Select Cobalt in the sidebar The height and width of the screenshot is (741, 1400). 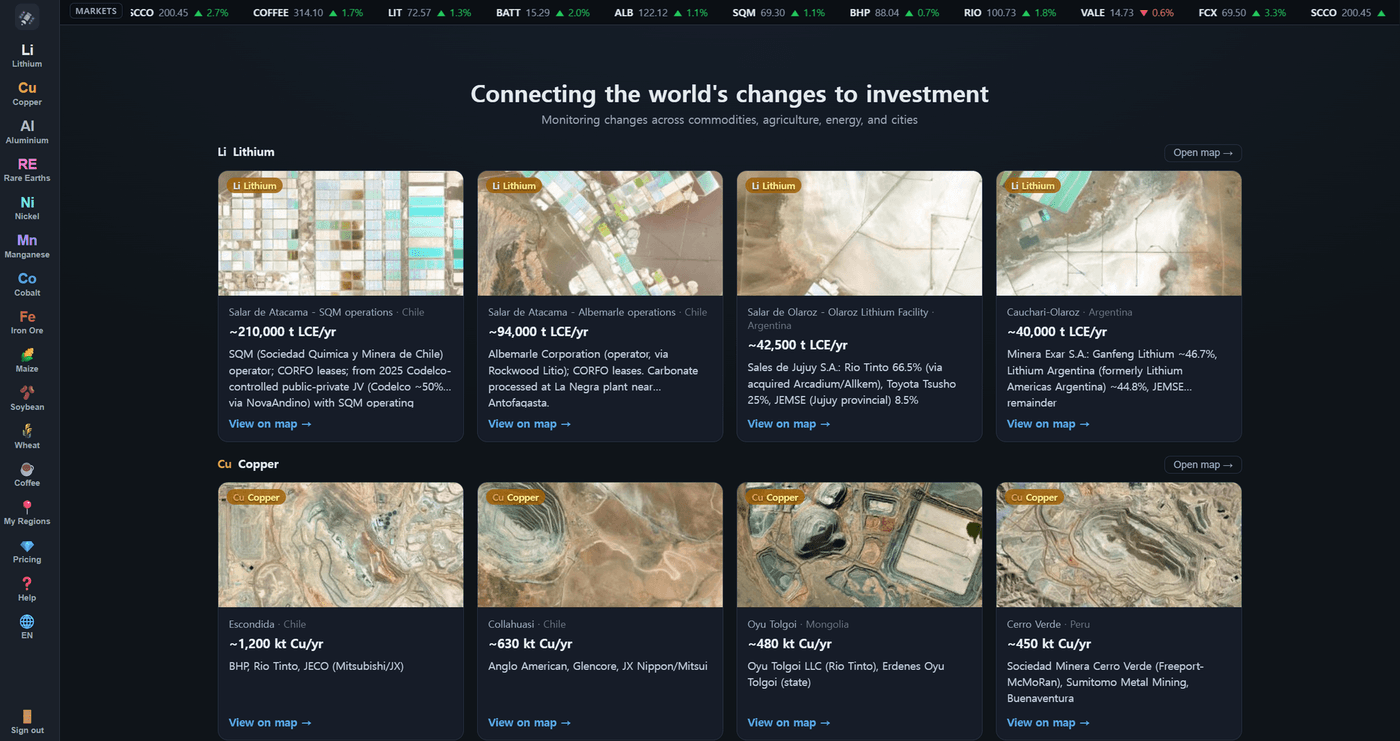click(27, 284)
